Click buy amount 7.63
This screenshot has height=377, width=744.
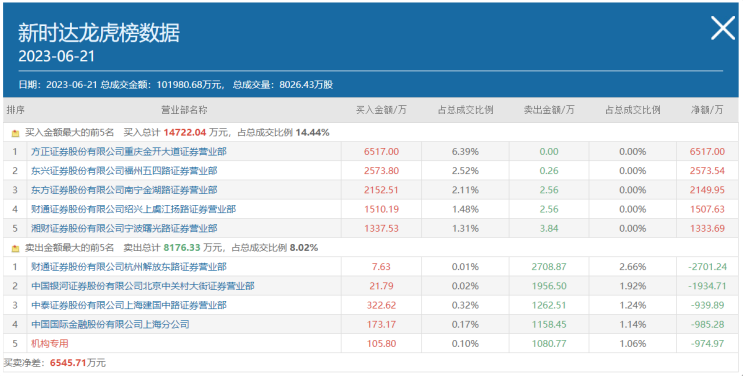(x=381, y=267)
